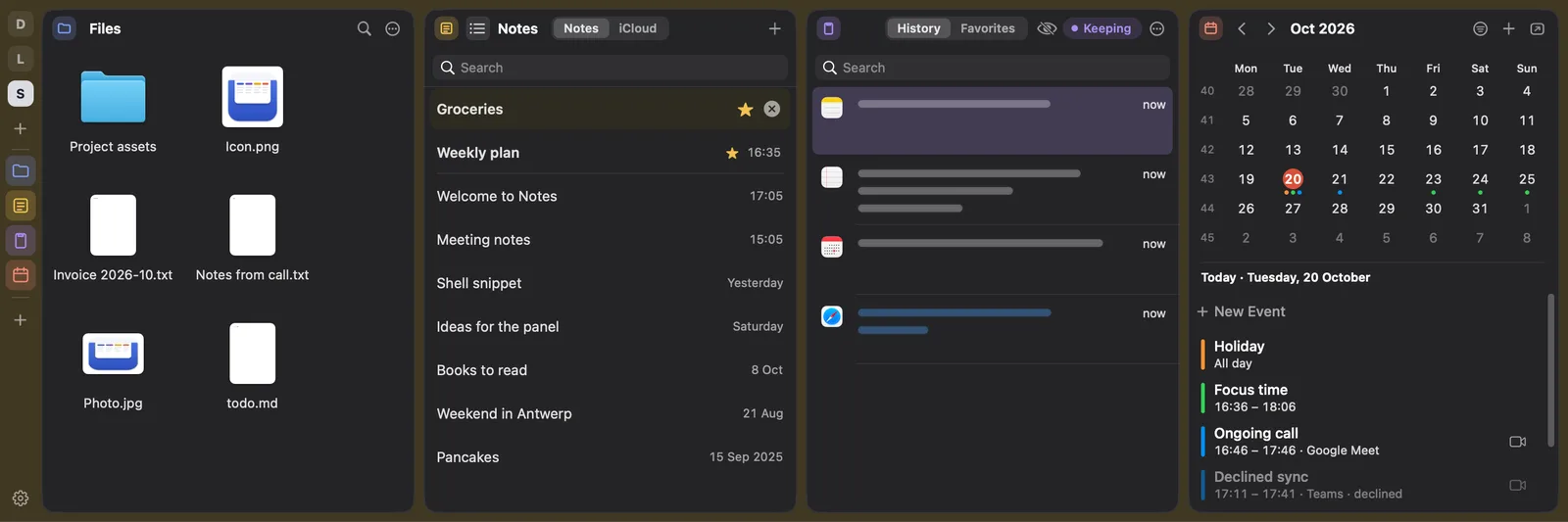This screenshot has height=522, width=1568.
Task: Open the Files sidebar folder icon
Action: click(x=21, y=171)
